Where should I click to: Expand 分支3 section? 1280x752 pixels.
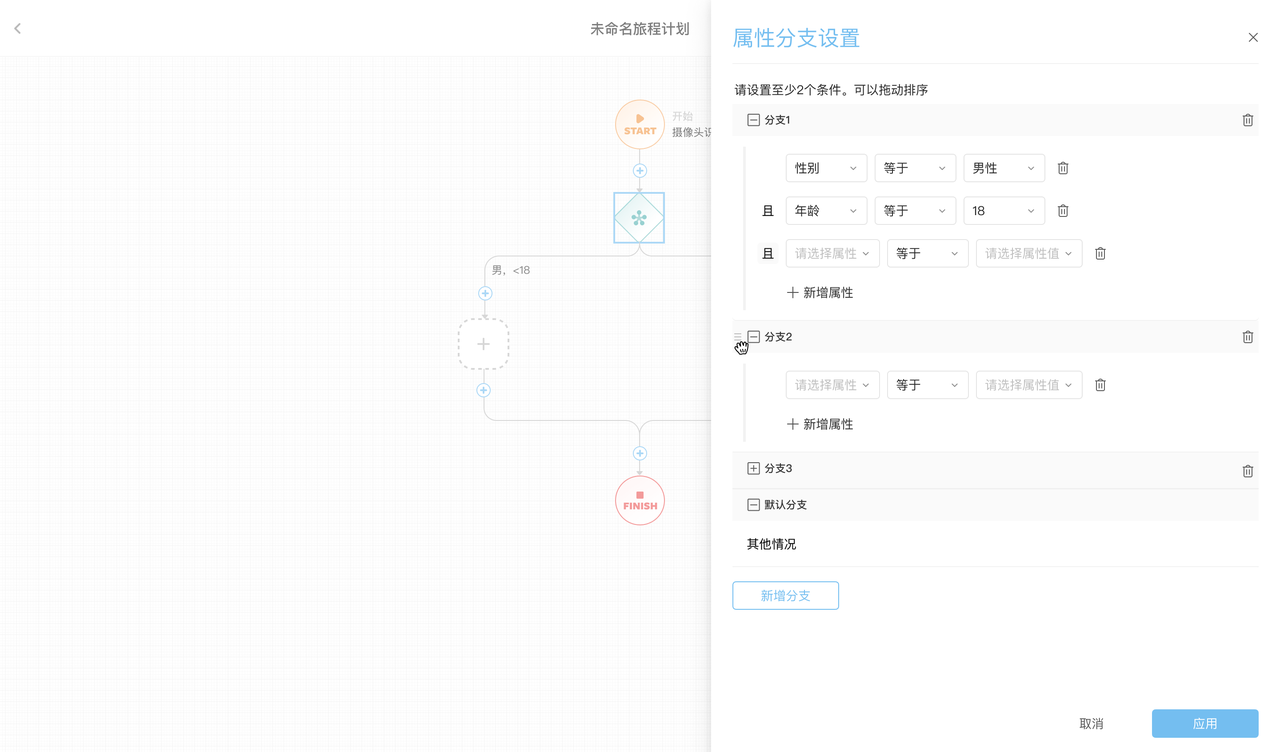pos(753,468)
